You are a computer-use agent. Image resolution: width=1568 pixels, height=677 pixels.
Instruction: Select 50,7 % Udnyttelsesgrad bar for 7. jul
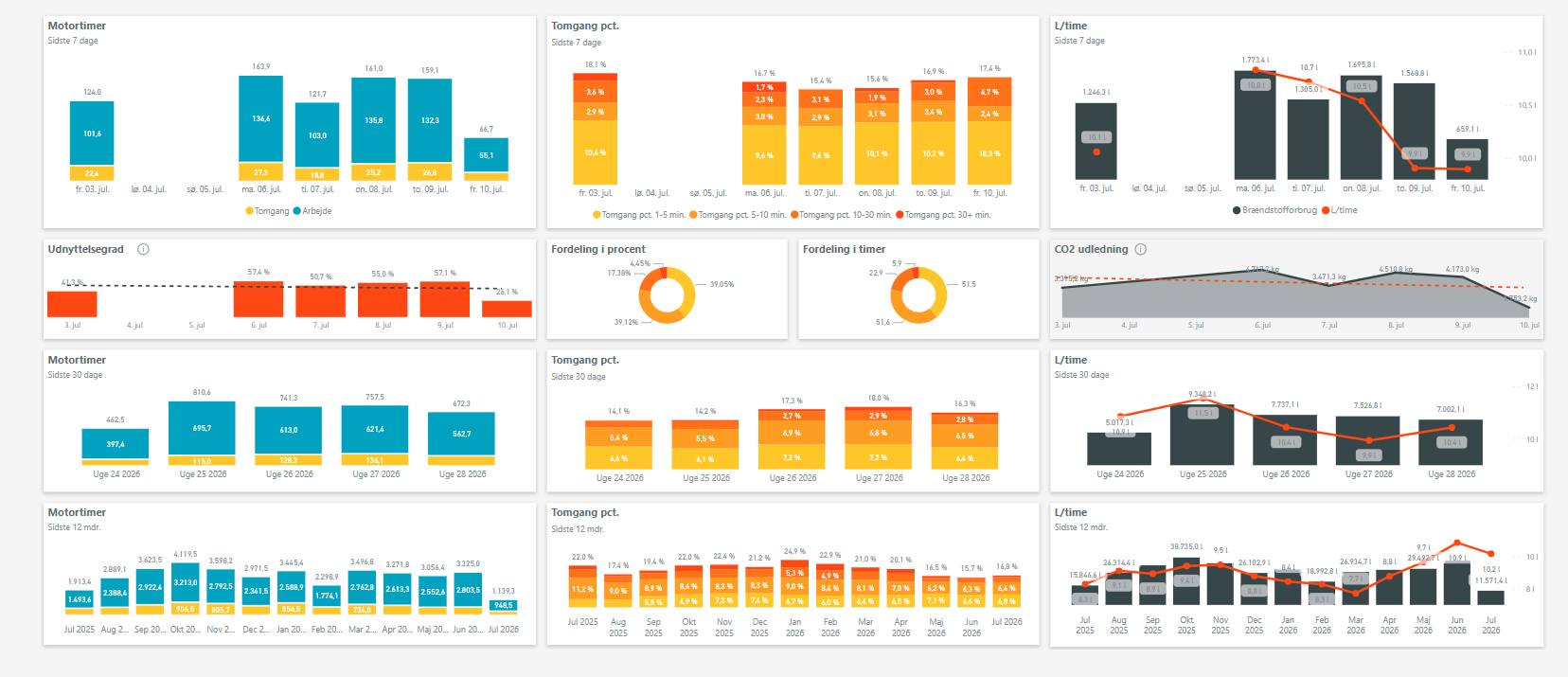click(x=320, y=301)
